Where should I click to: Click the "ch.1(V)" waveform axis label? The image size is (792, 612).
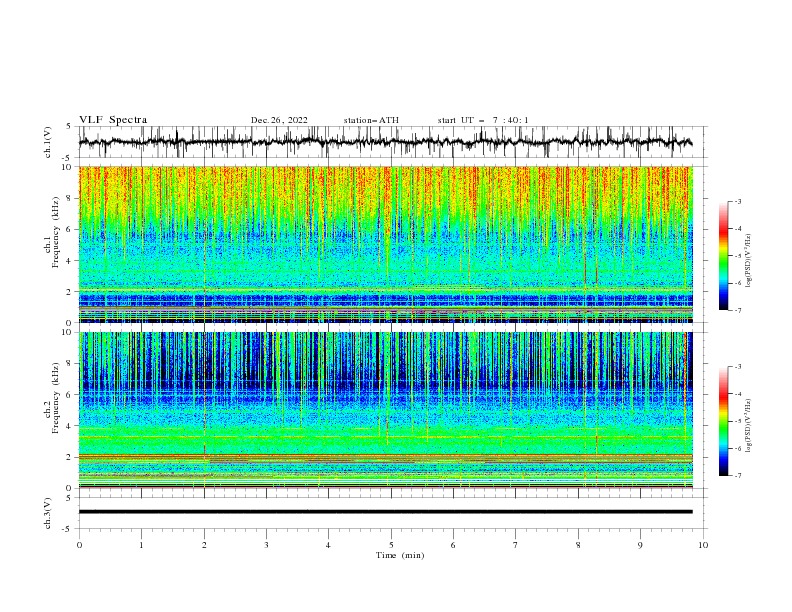click(x=48, y=142)
